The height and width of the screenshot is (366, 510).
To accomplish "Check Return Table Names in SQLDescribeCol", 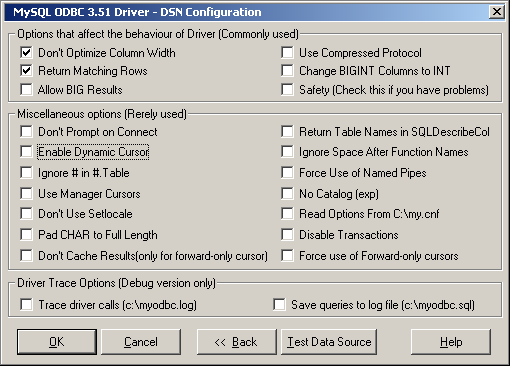I will (287, 132).
